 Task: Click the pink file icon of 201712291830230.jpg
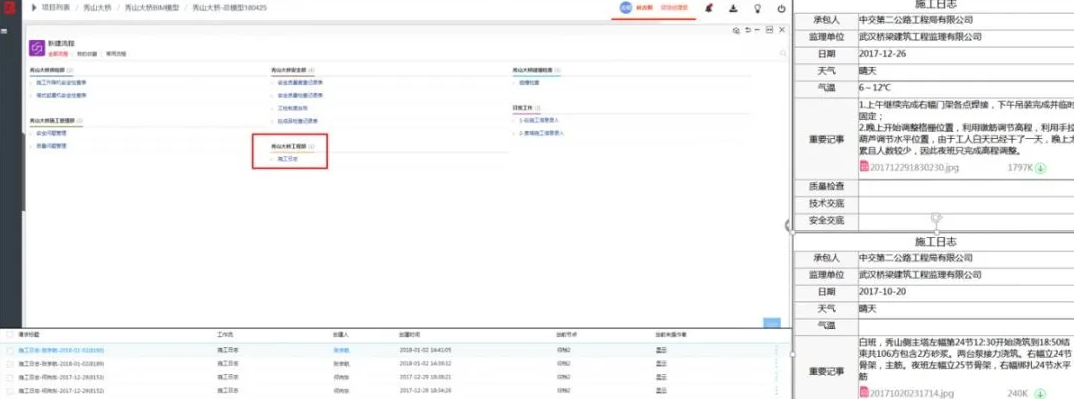click(x=864, y=166)
